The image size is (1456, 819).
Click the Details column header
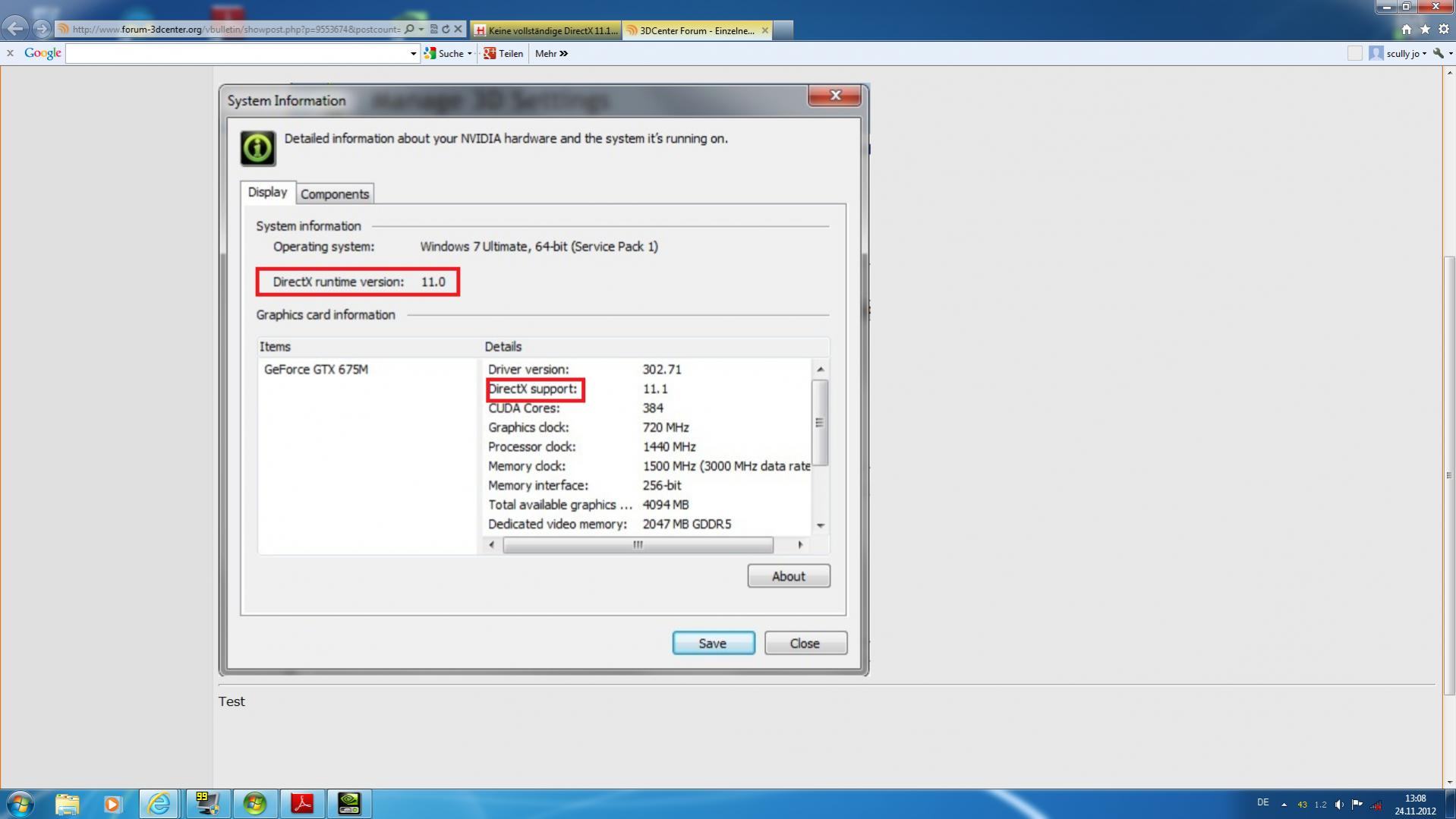(656, 347)
